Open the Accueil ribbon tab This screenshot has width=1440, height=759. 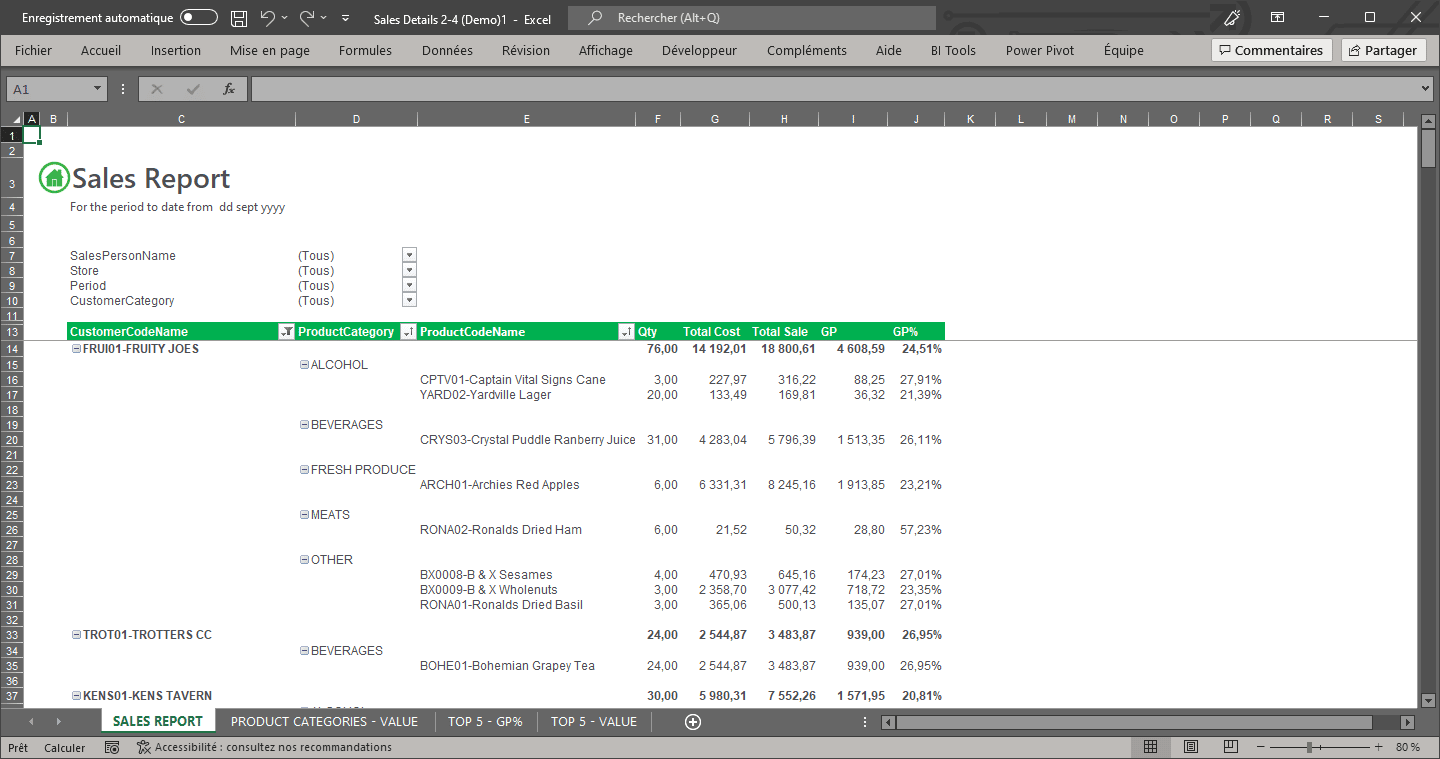[101, 50]
